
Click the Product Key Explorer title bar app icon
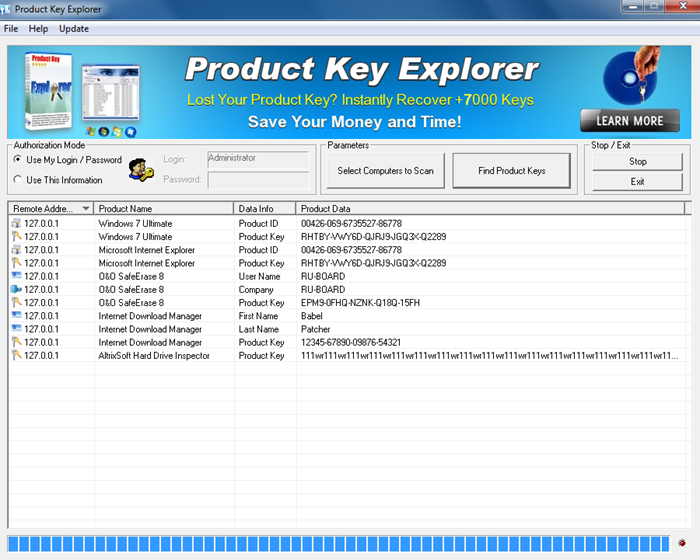pyautogui.click(x=5, y=9)
